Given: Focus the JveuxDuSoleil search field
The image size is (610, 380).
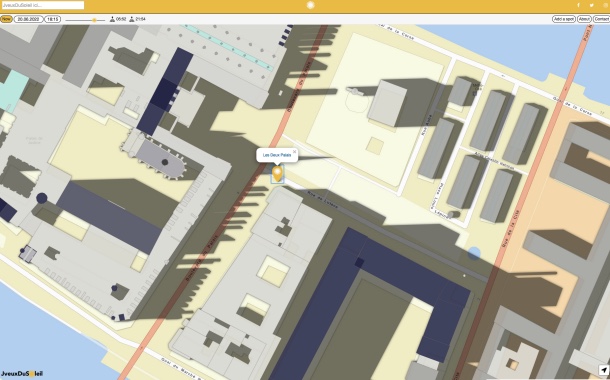Looking at the screenshot, I should pos(42,5).
